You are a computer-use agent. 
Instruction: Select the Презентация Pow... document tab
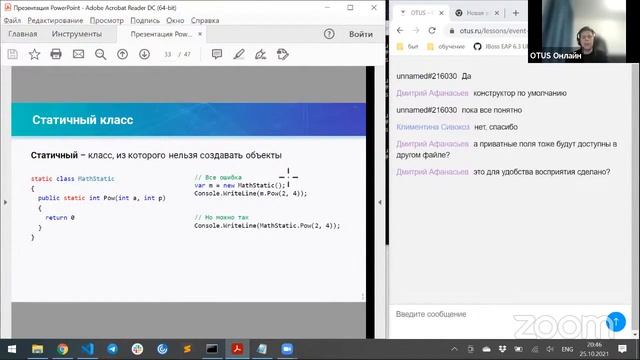(161, 34)
